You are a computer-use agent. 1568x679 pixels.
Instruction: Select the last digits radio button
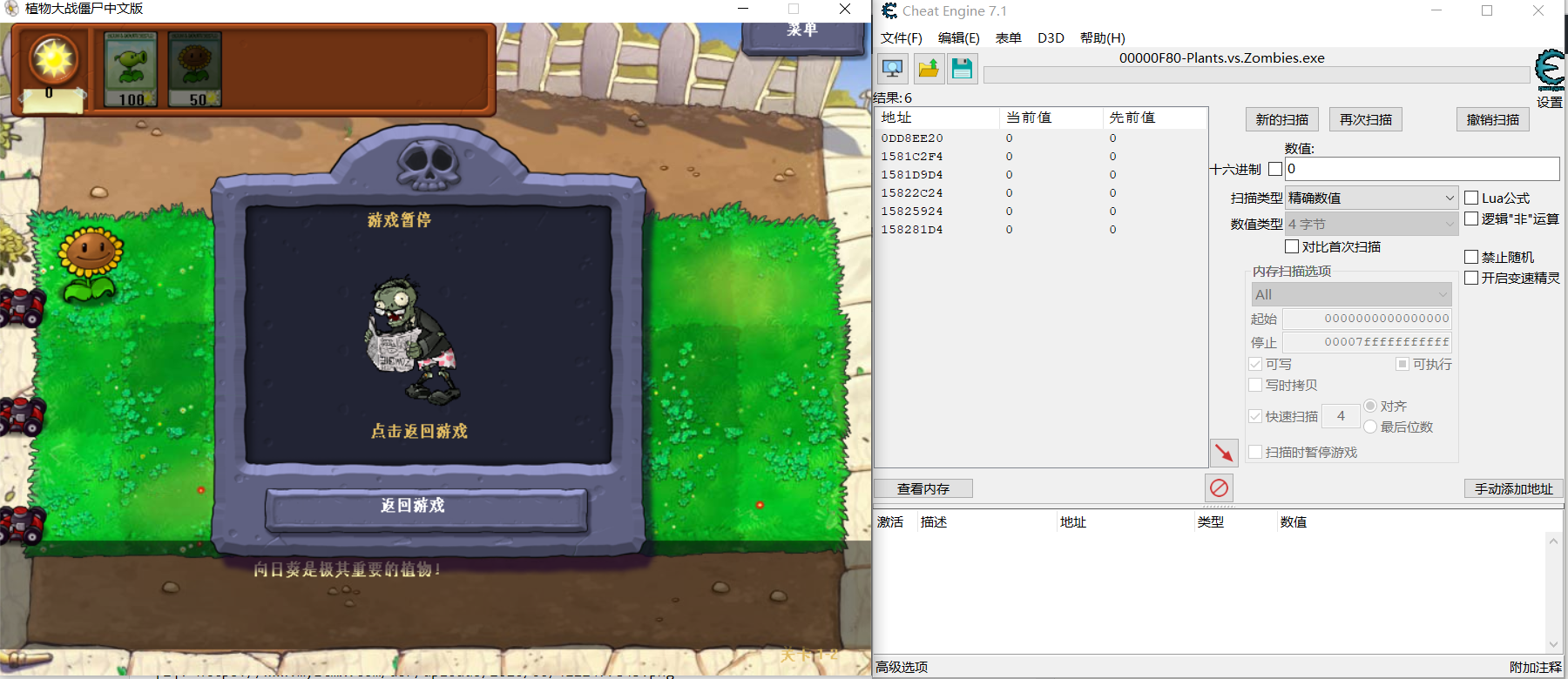coord(1370,427)
